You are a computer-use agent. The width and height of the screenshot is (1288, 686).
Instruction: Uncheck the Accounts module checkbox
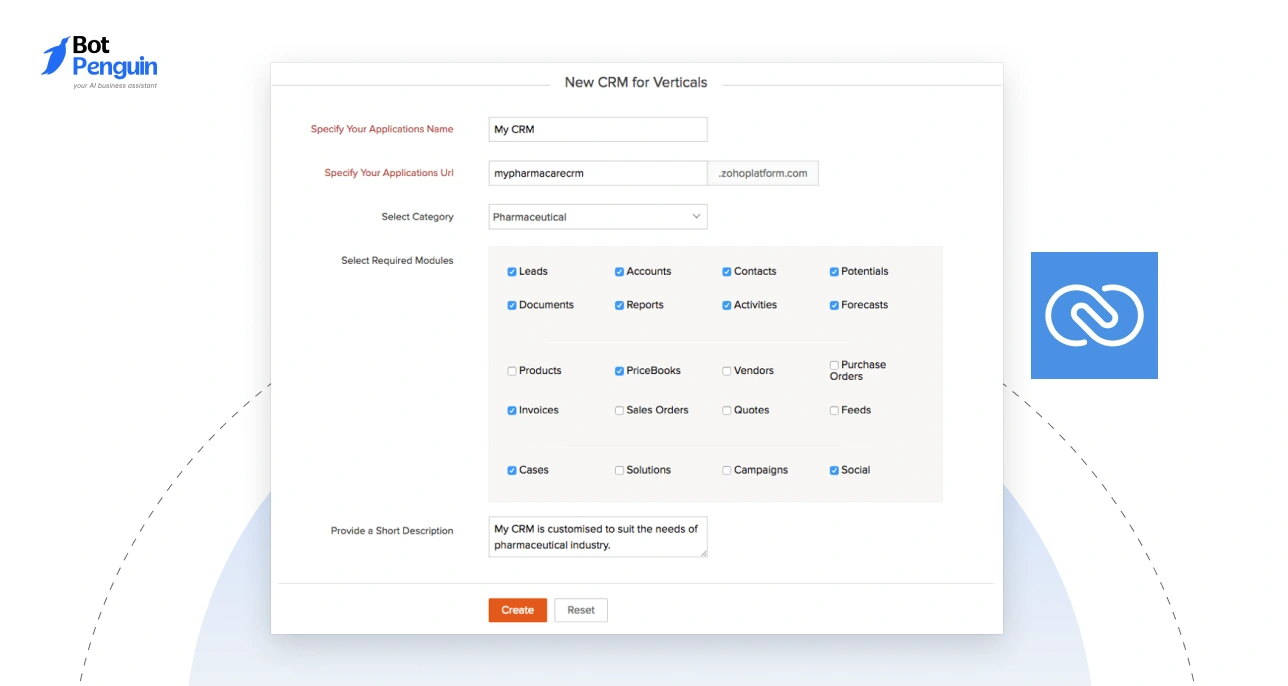619,272
